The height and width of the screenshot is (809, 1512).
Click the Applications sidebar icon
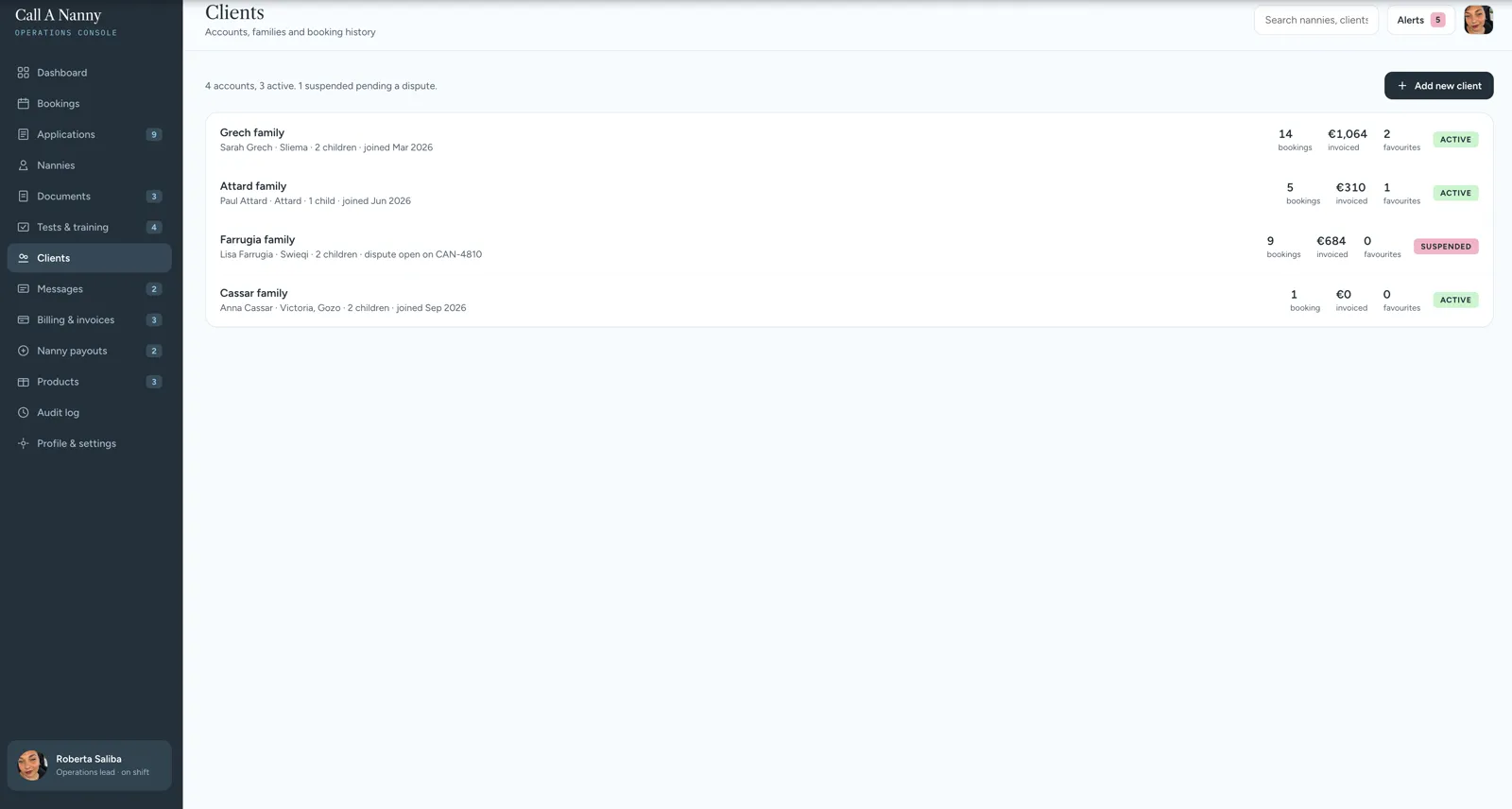click(x=24, y=134)
